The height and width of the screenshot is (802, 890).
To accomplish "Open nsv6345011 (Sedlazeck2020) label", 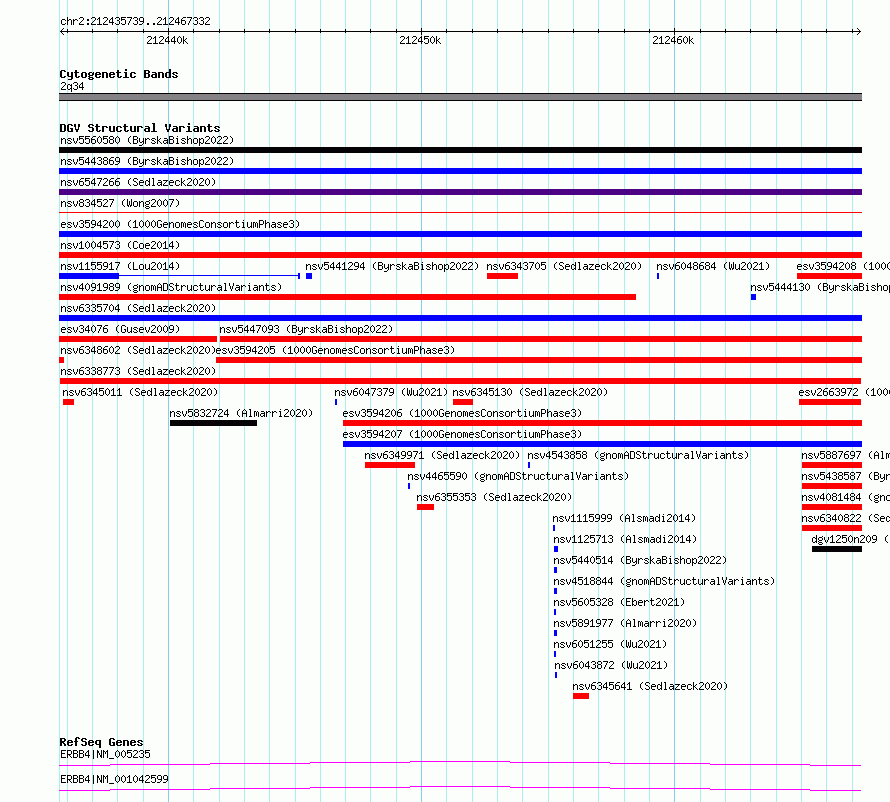I will tap(140, 392).
